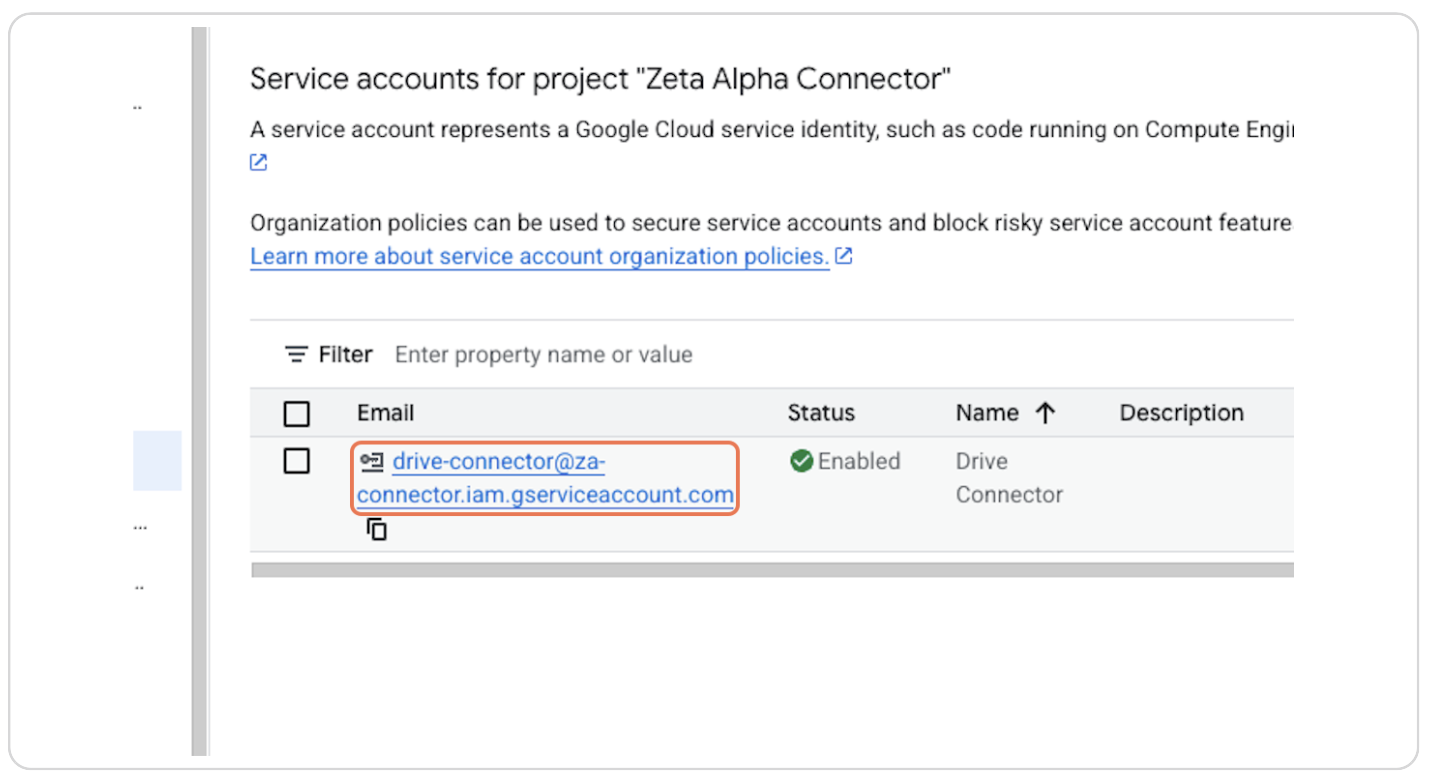Click the ascending sort arrow next to Name

1044,412
